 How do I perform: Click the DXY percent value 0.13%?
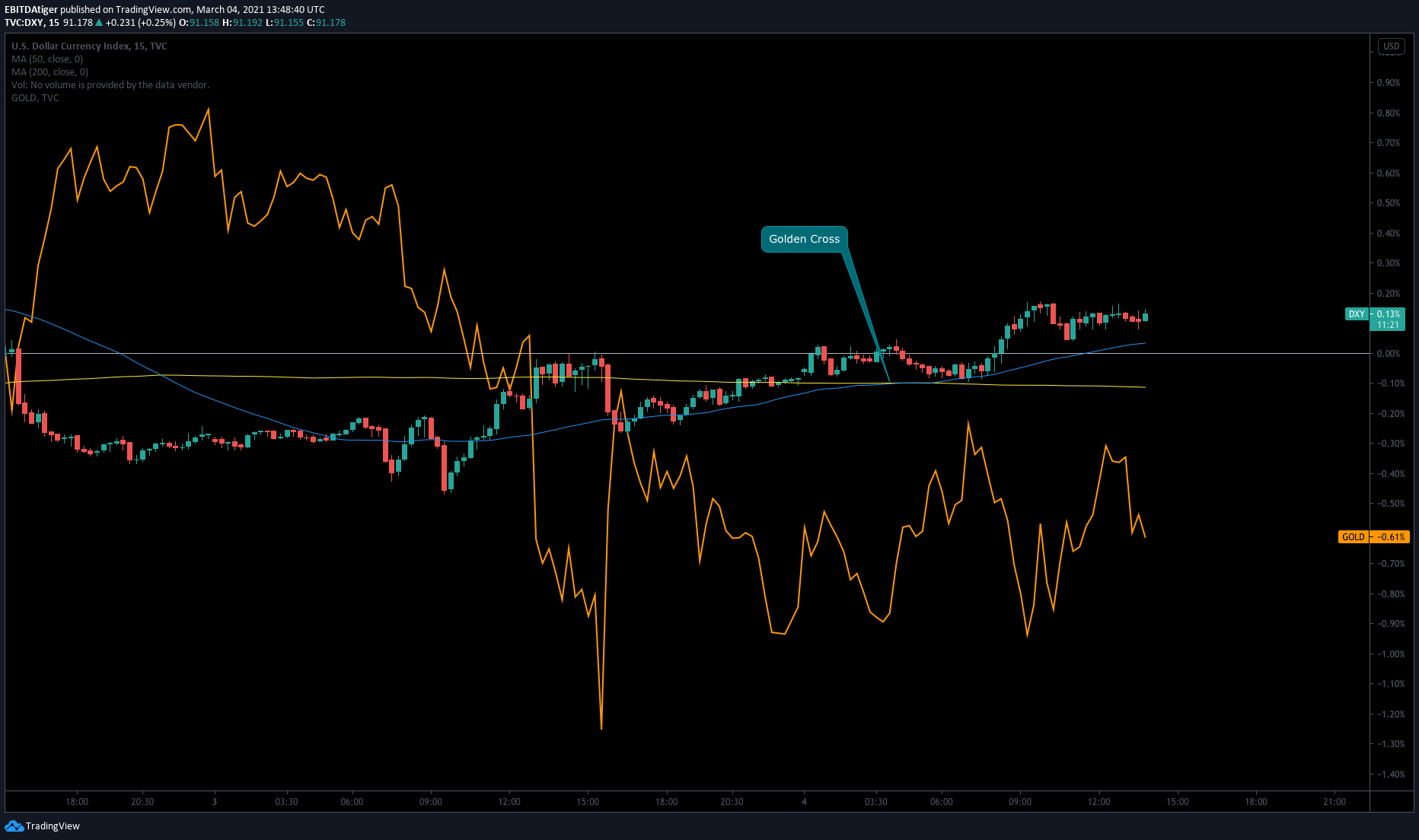(1389, 314)
